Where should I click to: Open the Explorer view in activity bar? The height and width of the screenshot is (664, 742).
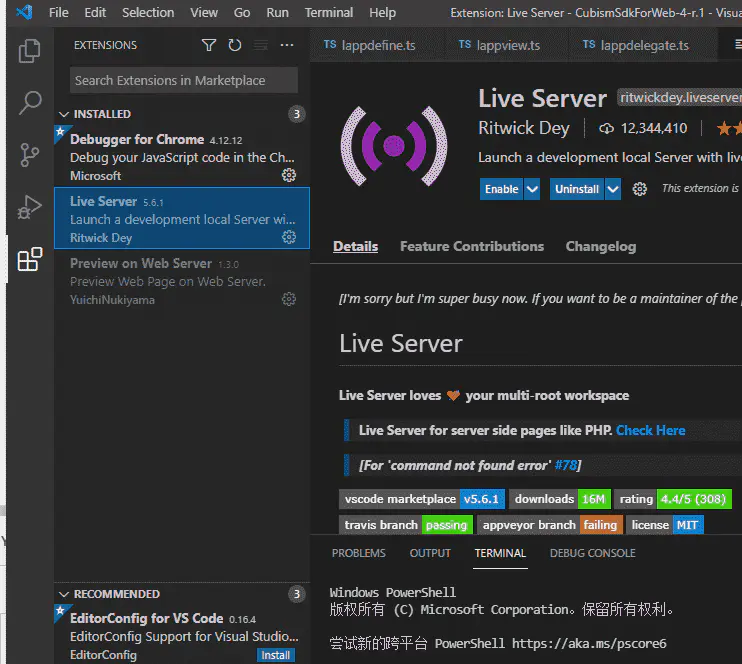coord(29,51)
